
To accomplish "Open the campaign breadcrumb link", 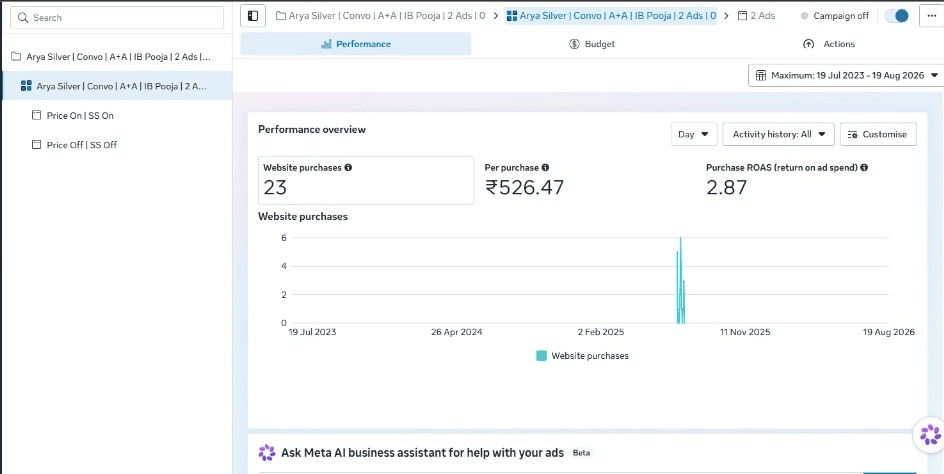I will click(382, 16).
